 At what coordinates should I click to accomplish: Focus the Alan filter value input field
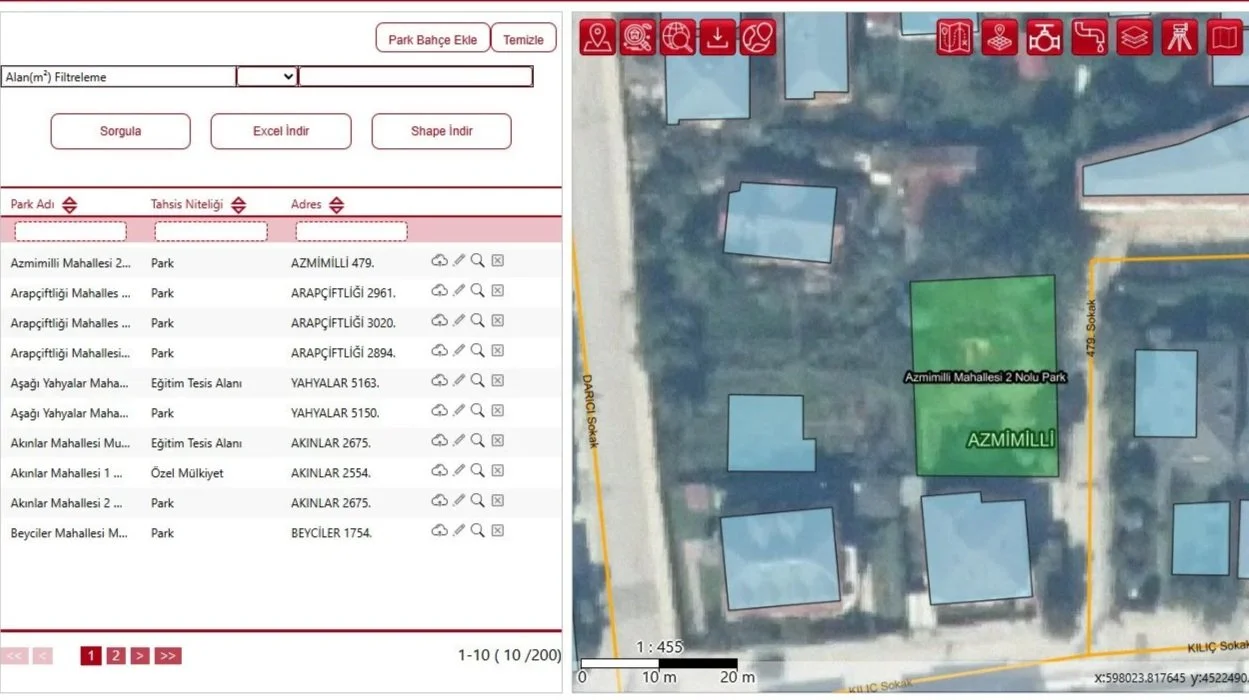[x=416, y=77]
